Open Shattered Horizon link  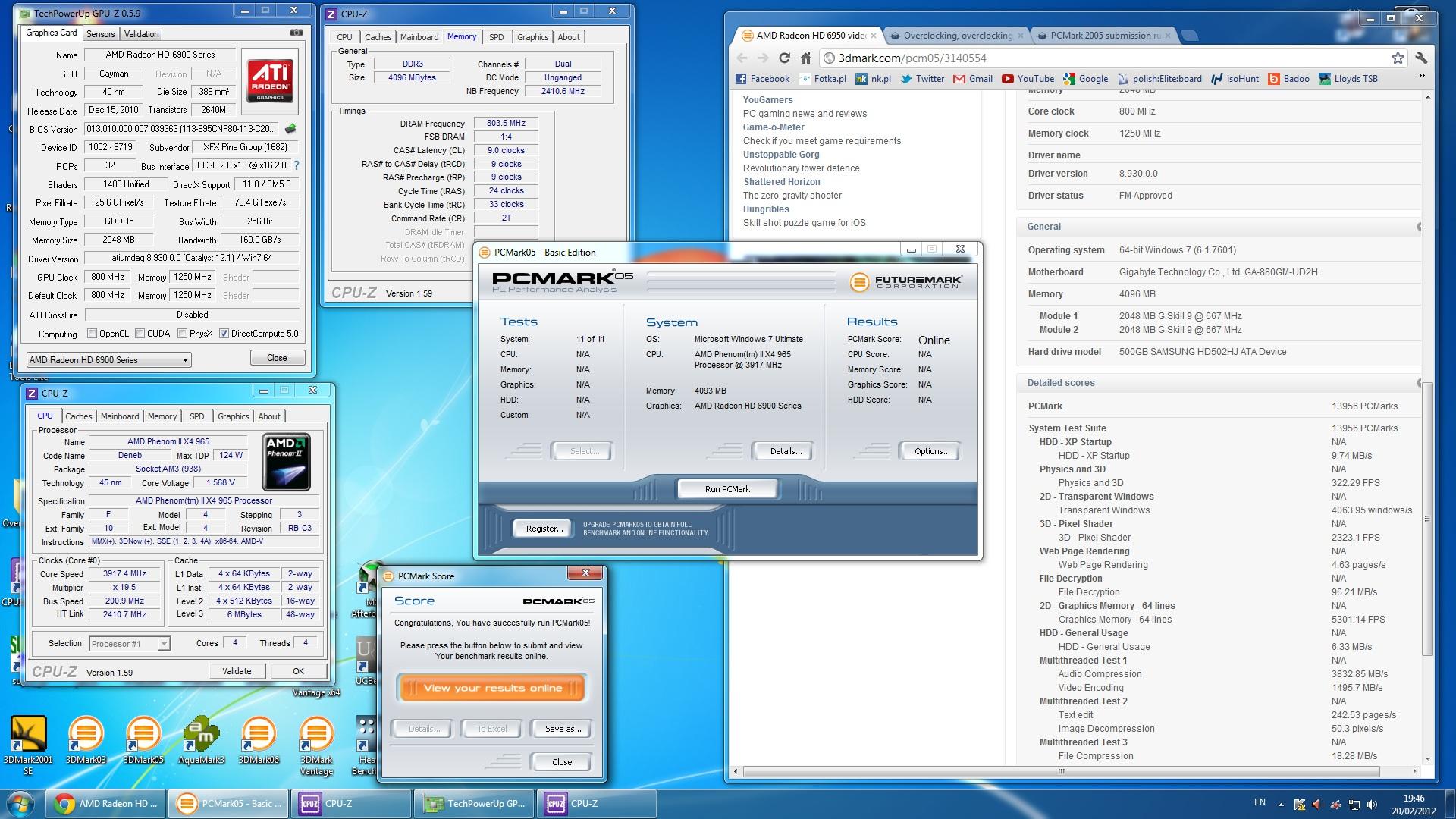click(x=781, y=182)
